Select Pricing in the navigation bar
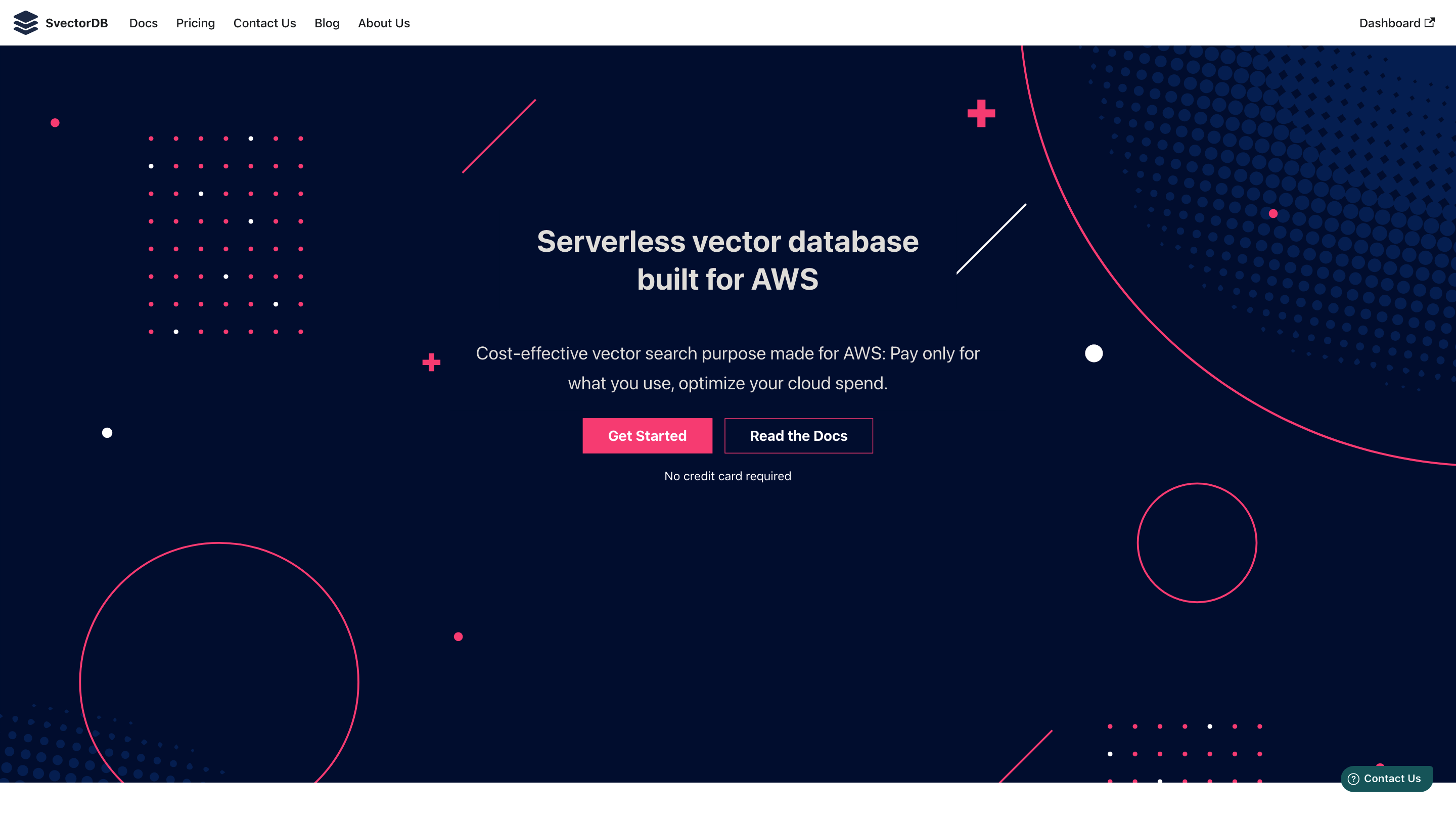The image size is (1456, 819). click(x=195, y=23)
